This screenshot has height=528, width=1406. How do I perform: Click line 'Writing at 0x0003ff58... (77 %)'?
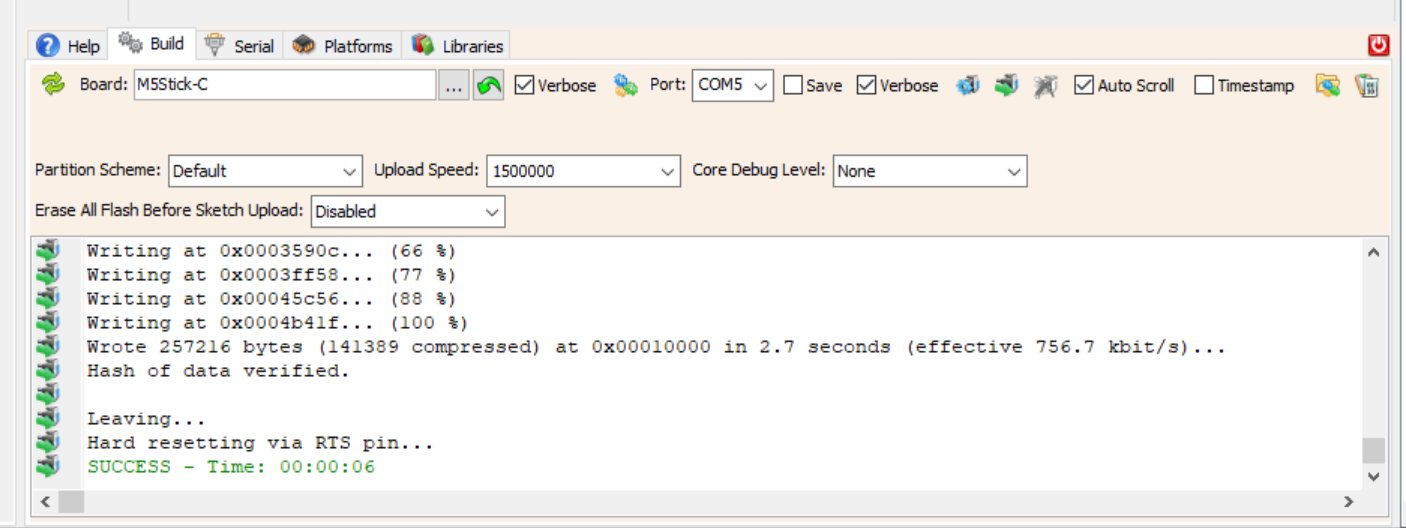pos(271,275)
